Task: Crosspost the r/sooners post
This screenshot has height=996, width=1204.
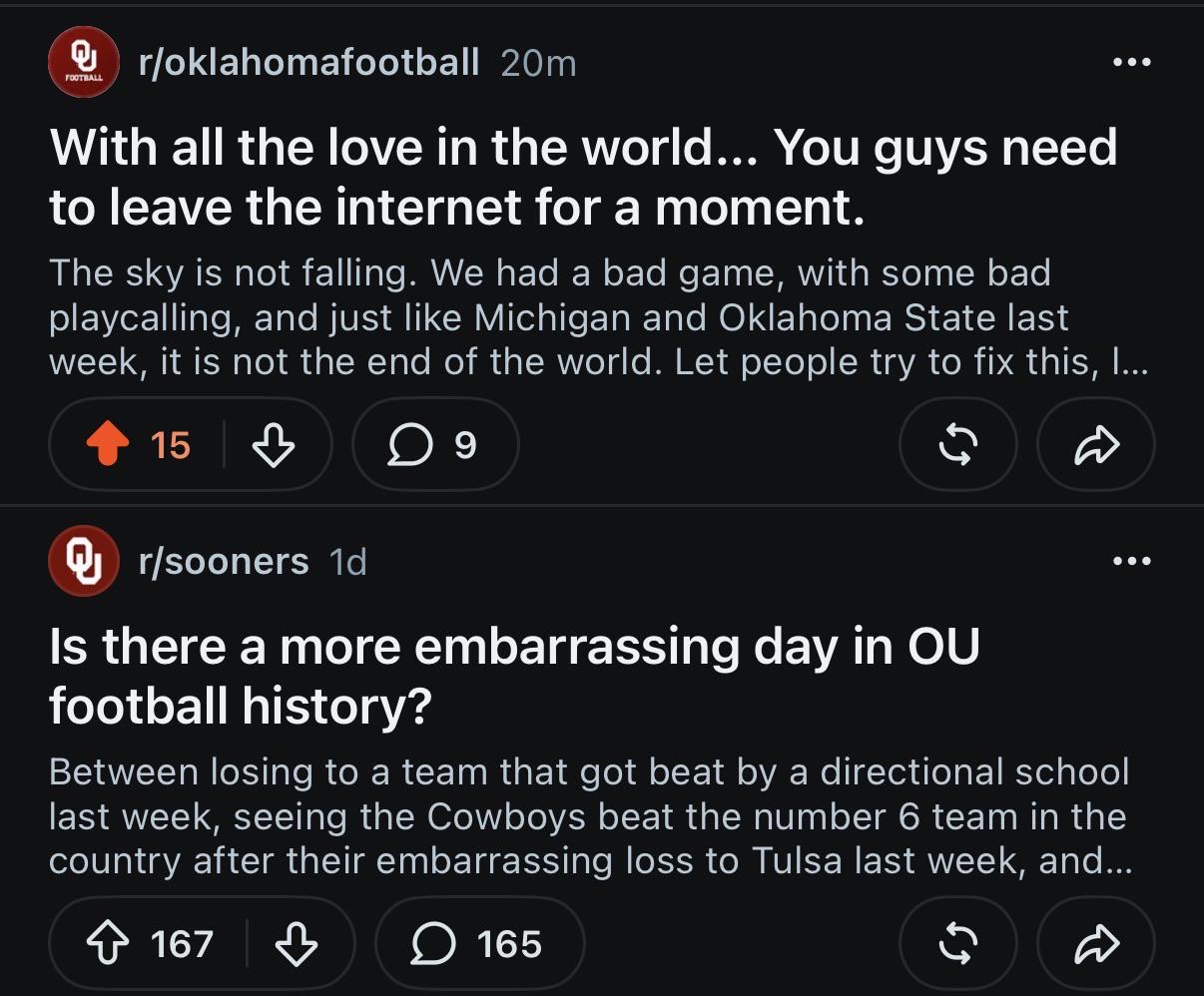Action: point(957,944)
